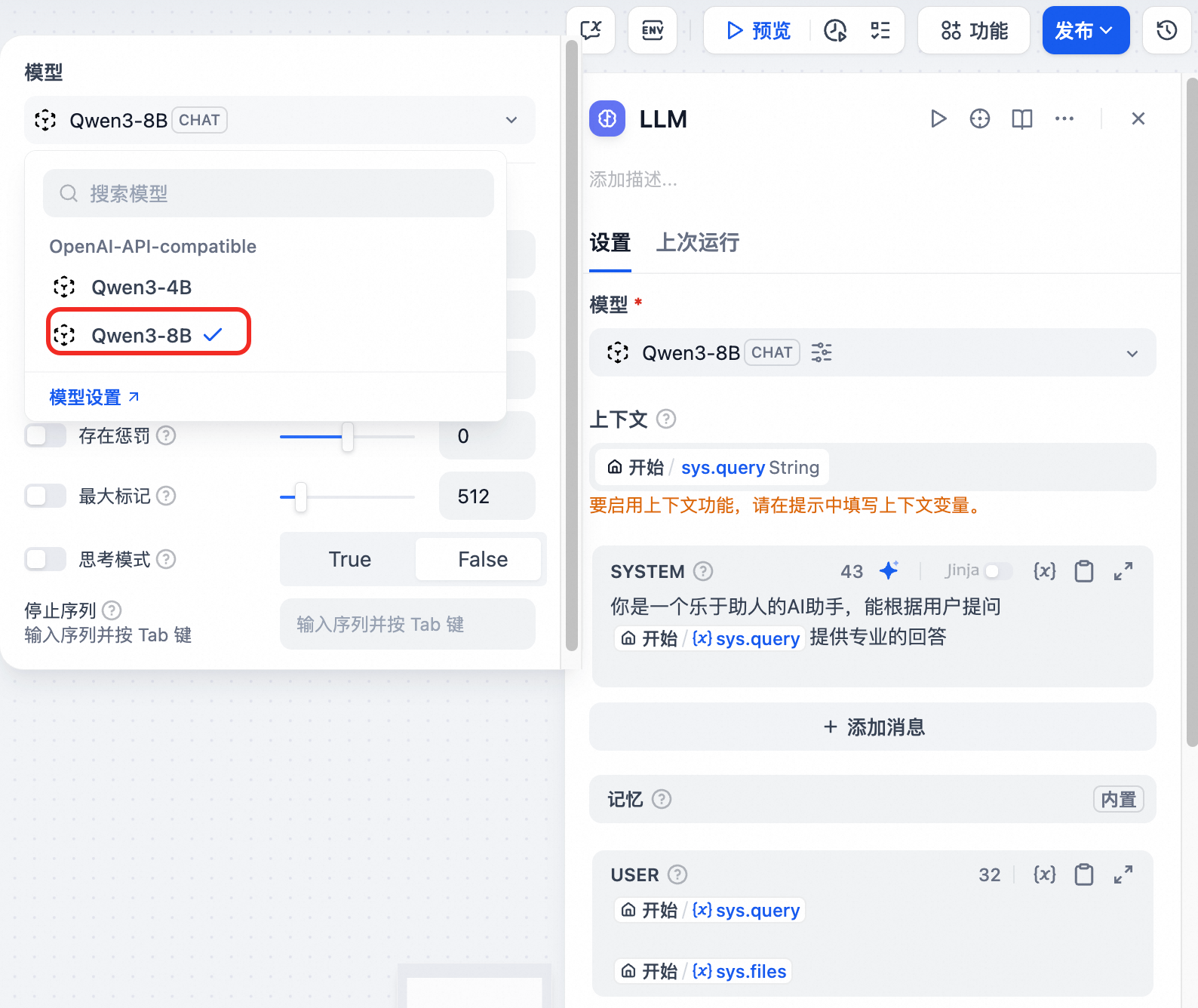Open run history clock icon beside Preview
This screenshot has height=1008, width=1198.
pyautogui.click(x=835, y=30)
